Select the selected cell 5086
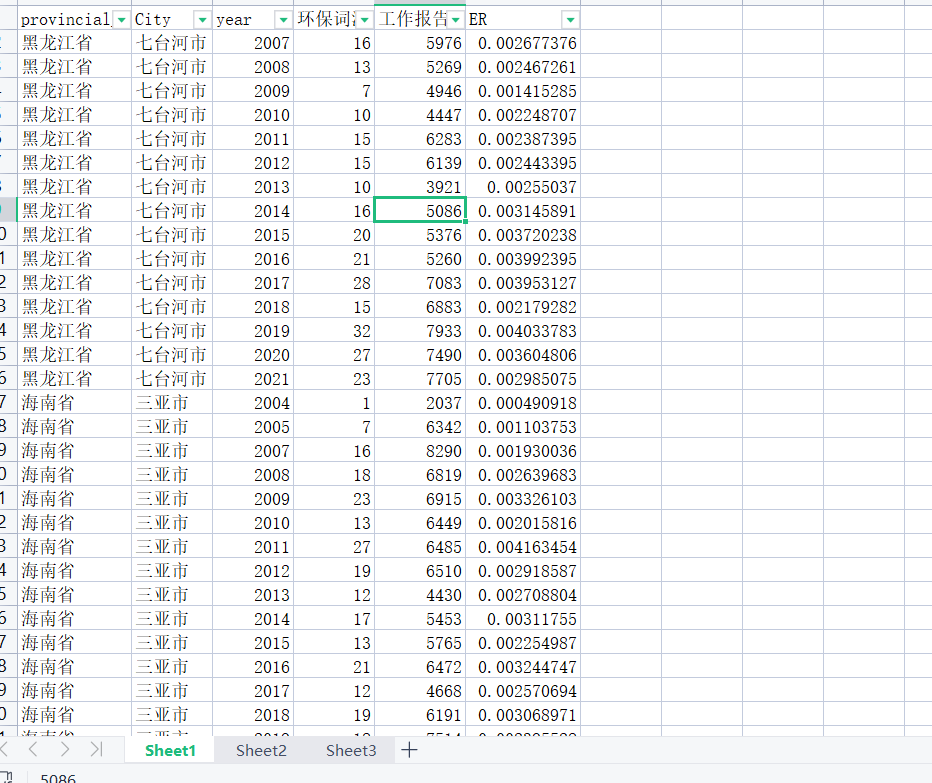Viewport: 932px width, 783px height. click(420, 210)
